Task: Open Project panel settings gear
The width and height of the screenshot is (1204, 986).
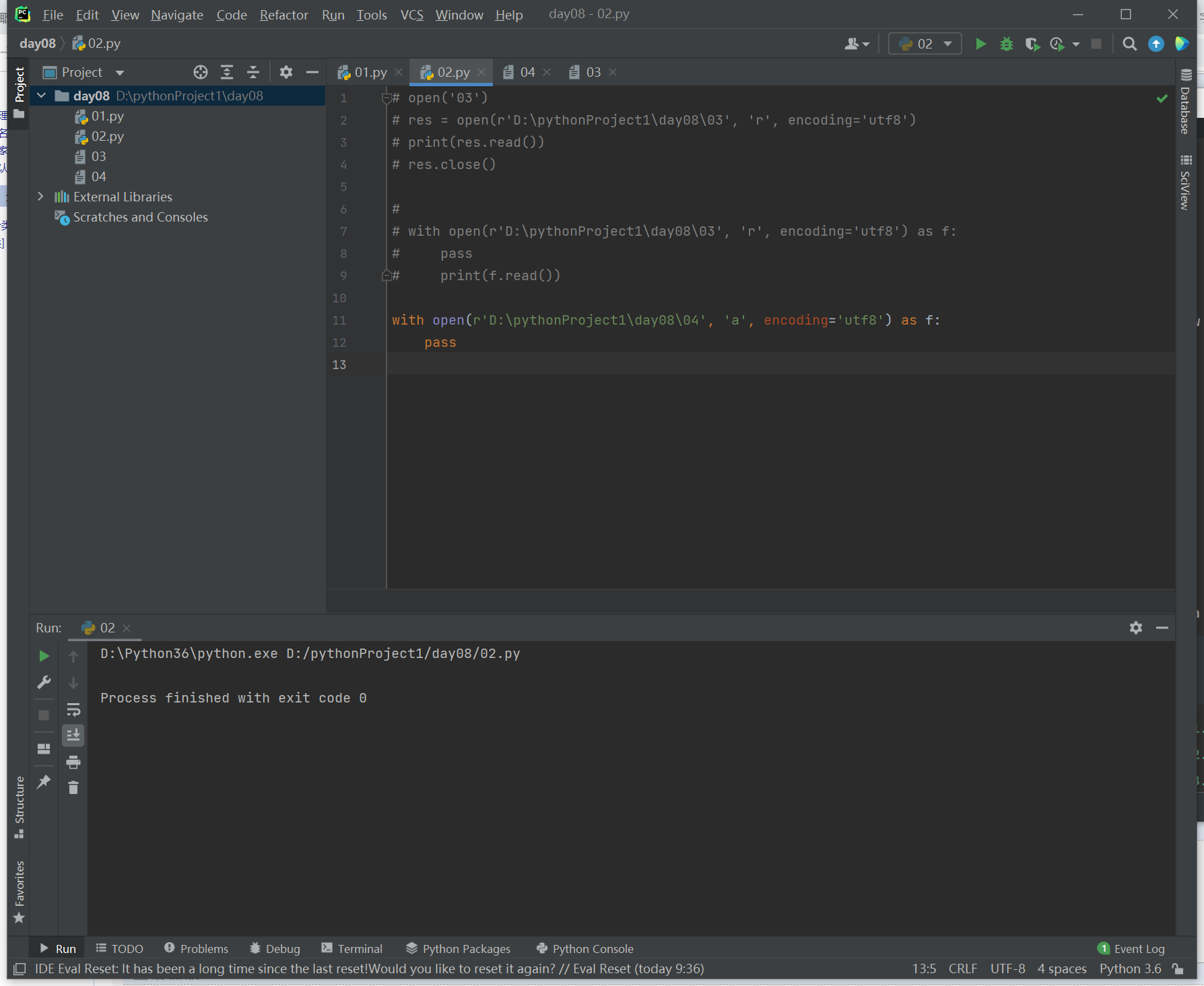Action: [x=286, y=72]
